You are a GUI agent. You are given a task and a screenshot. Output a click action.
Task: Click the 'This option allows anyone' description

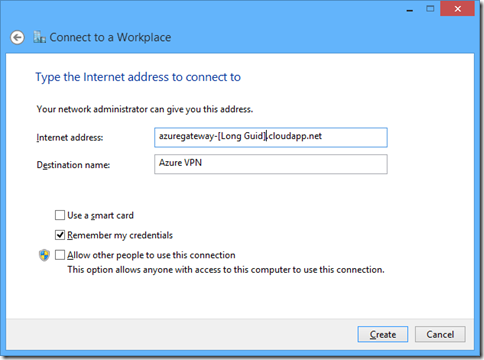[226, 269]
